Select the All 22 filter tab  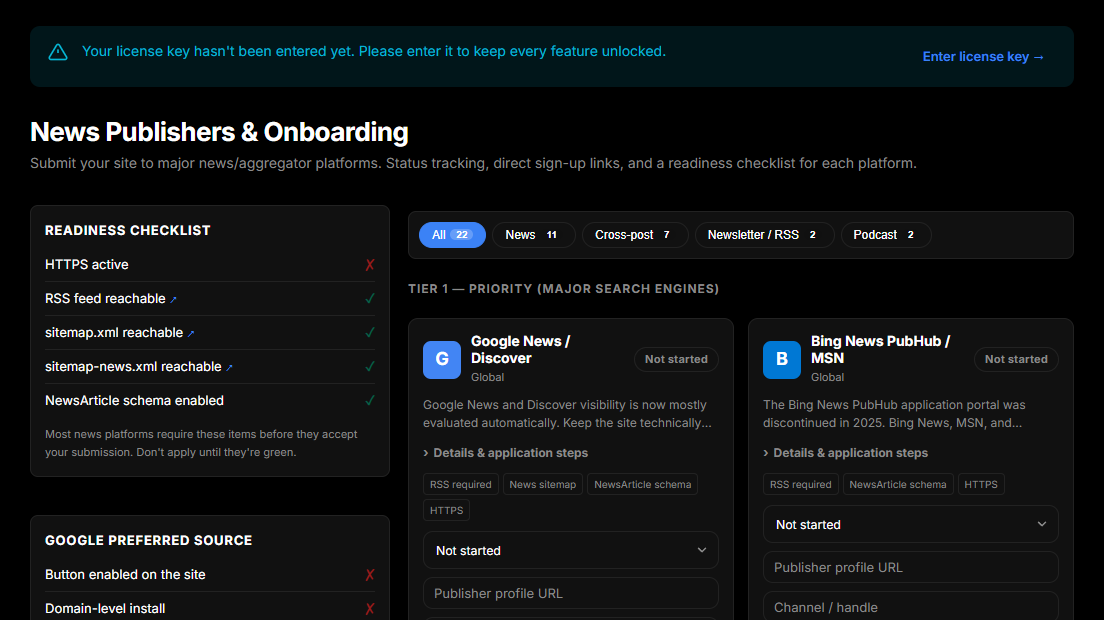click(452, 235)
